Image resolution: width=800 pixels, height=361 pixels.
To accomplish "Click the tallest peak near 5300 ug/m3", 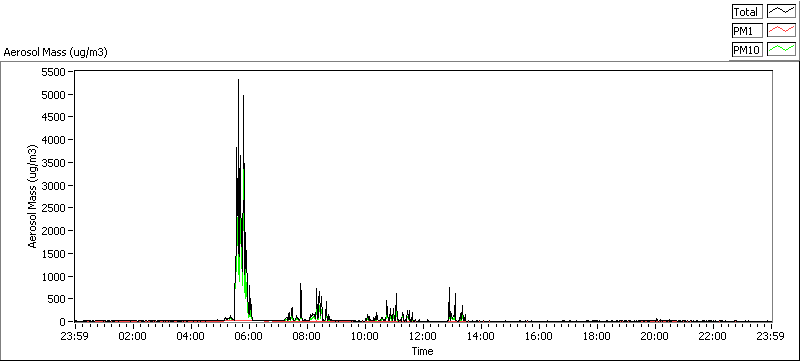I will point(238,80).
